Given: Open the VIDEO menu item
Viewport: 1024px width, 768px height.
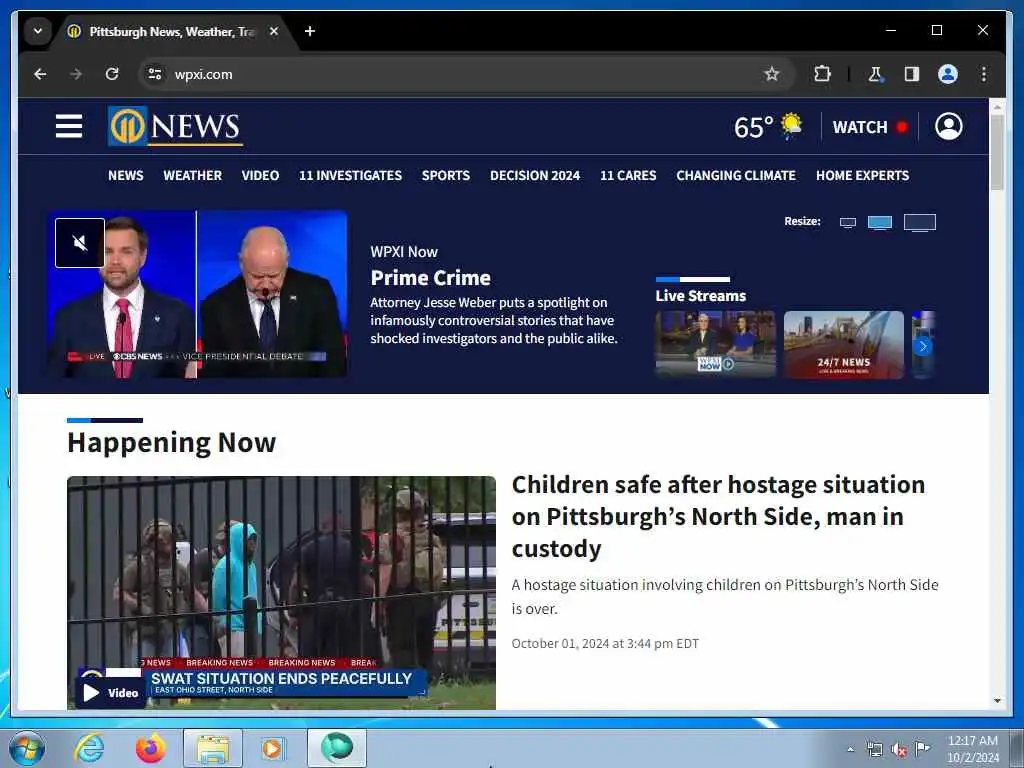Looking at the screenshot, I should pyautogui.click(x=260, y=176).
